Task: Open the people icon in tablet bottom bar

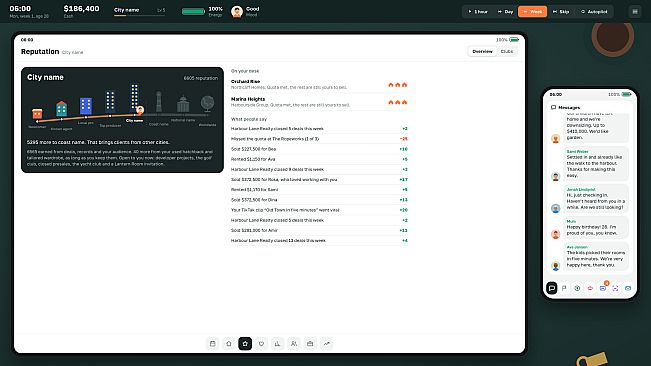Action: [x=294, y=344]
